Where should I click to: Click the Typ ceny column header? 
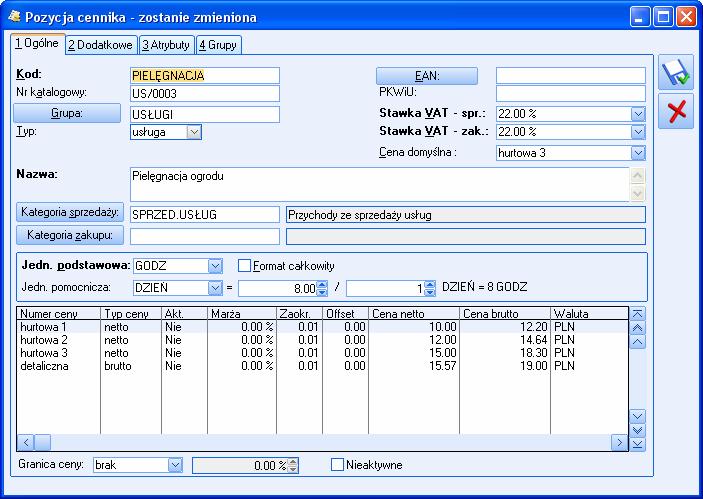coord(131,313)
